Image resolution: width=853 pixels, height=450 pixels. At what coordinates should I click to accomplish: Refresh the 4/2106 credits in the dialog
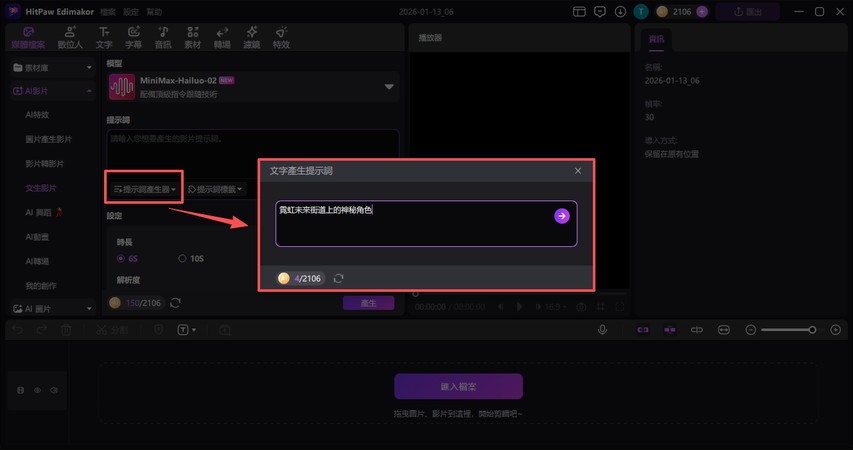coord(338,279)
